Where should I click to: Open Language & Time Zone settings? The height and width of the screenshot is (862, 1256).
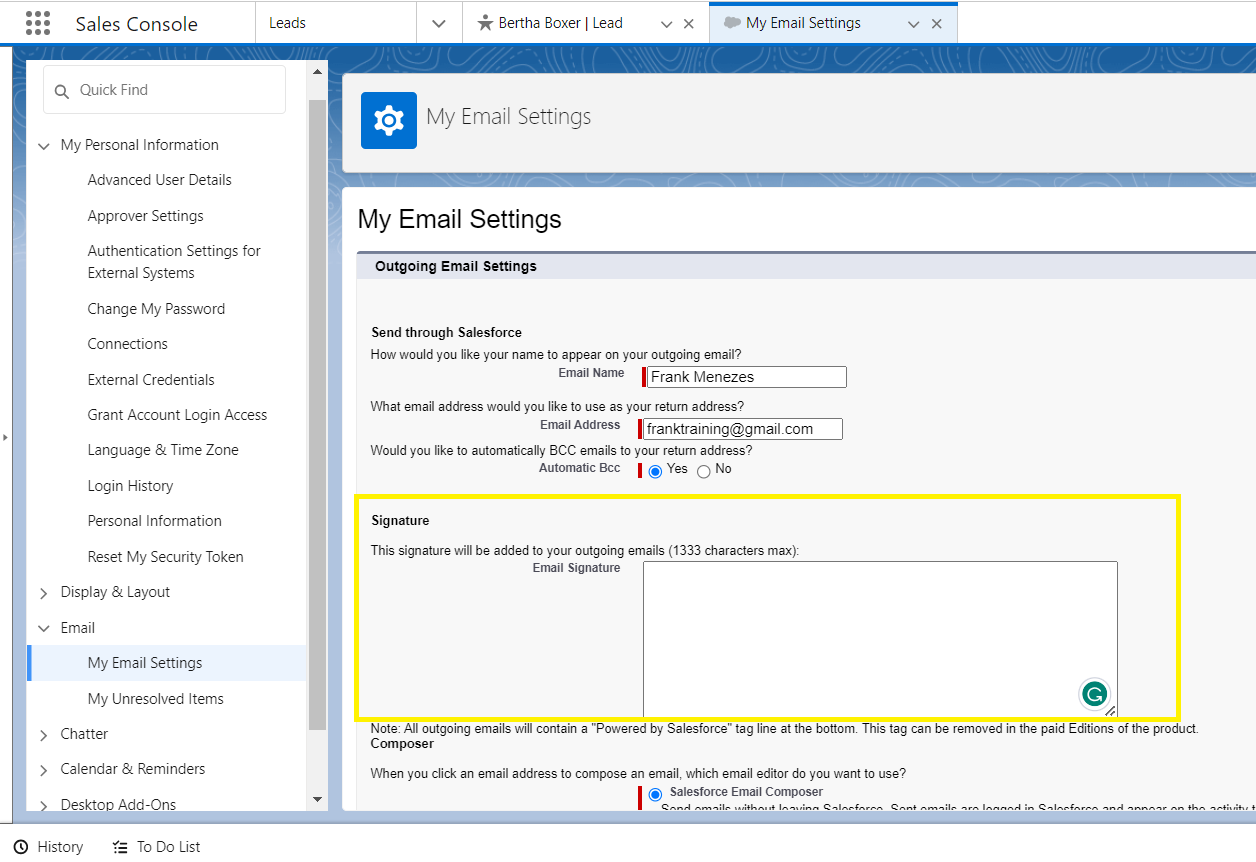tap(163, 450)
